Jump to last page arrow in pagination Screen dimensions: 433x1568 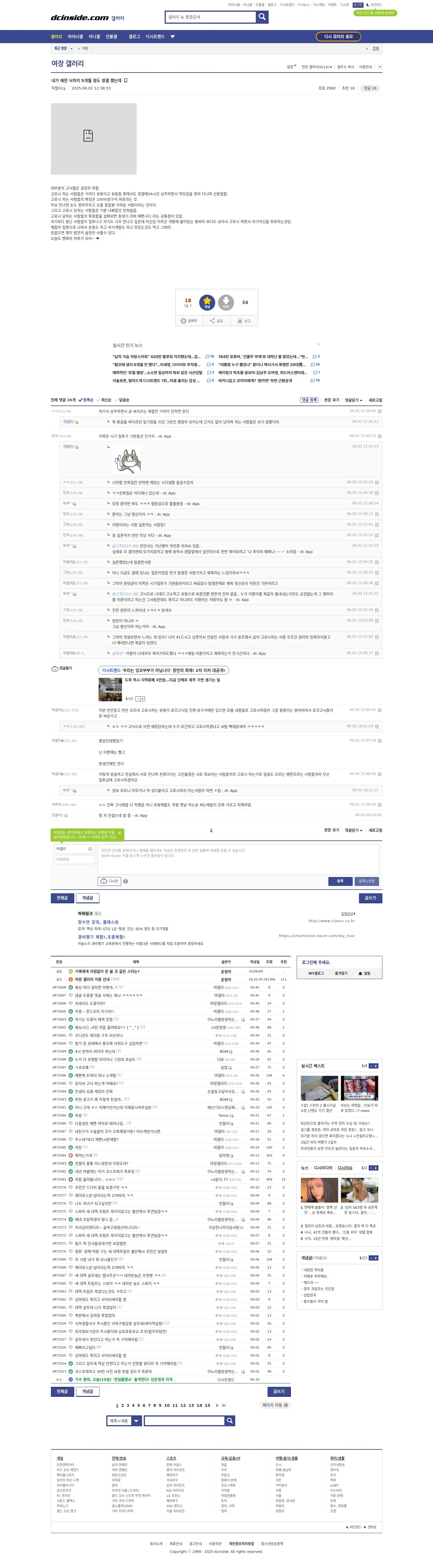[x=224, y=1405]
